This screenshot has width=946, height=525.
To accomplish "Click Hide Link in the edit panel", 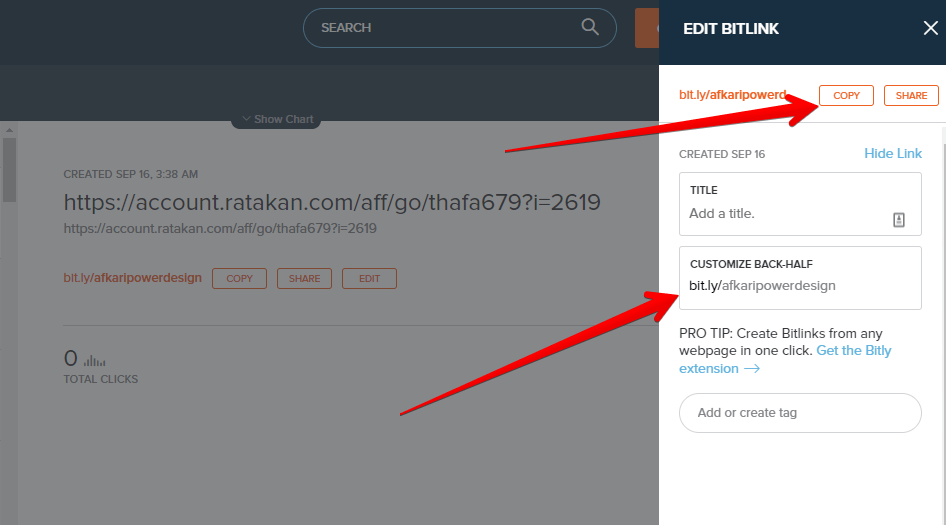I will coord(892,153).
